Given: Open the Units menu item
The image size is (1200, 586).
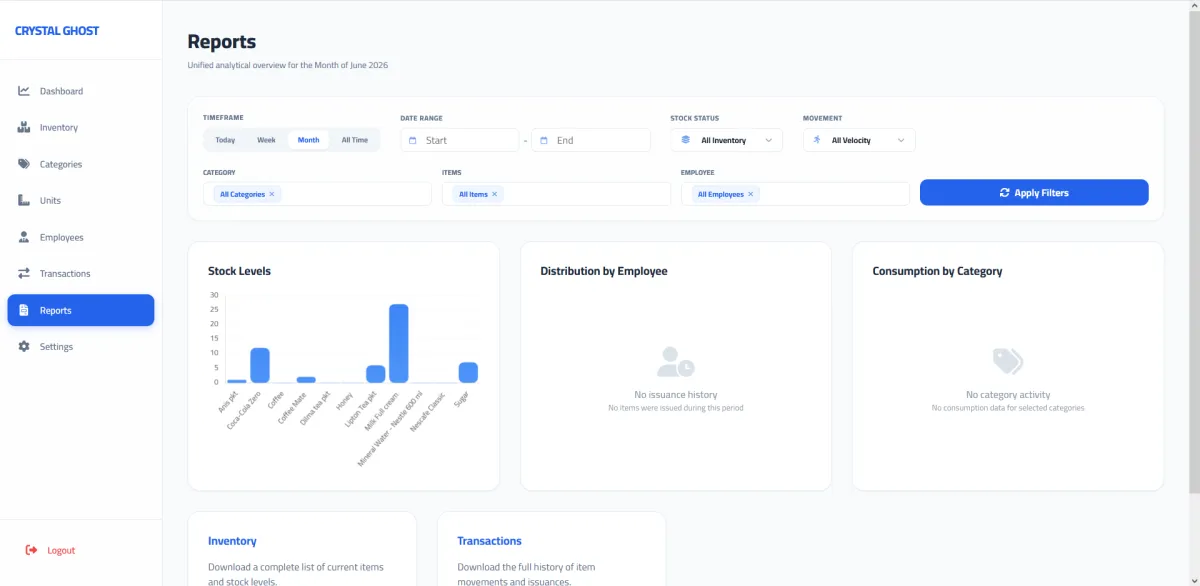Looking at the screenshot, I should pos(81,201).
